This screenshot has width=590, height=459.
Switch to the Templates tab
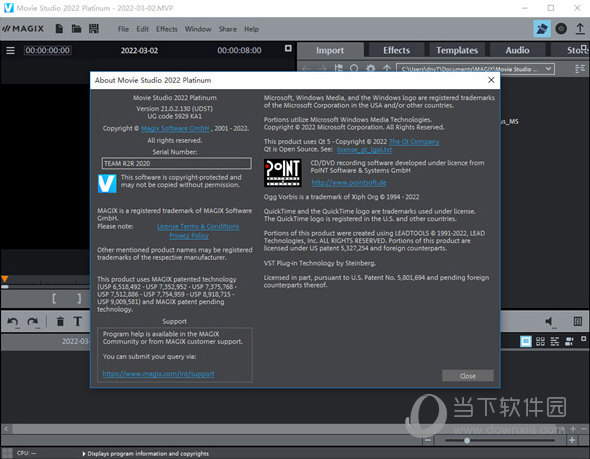pyautogui.click(x=457, y=50)
